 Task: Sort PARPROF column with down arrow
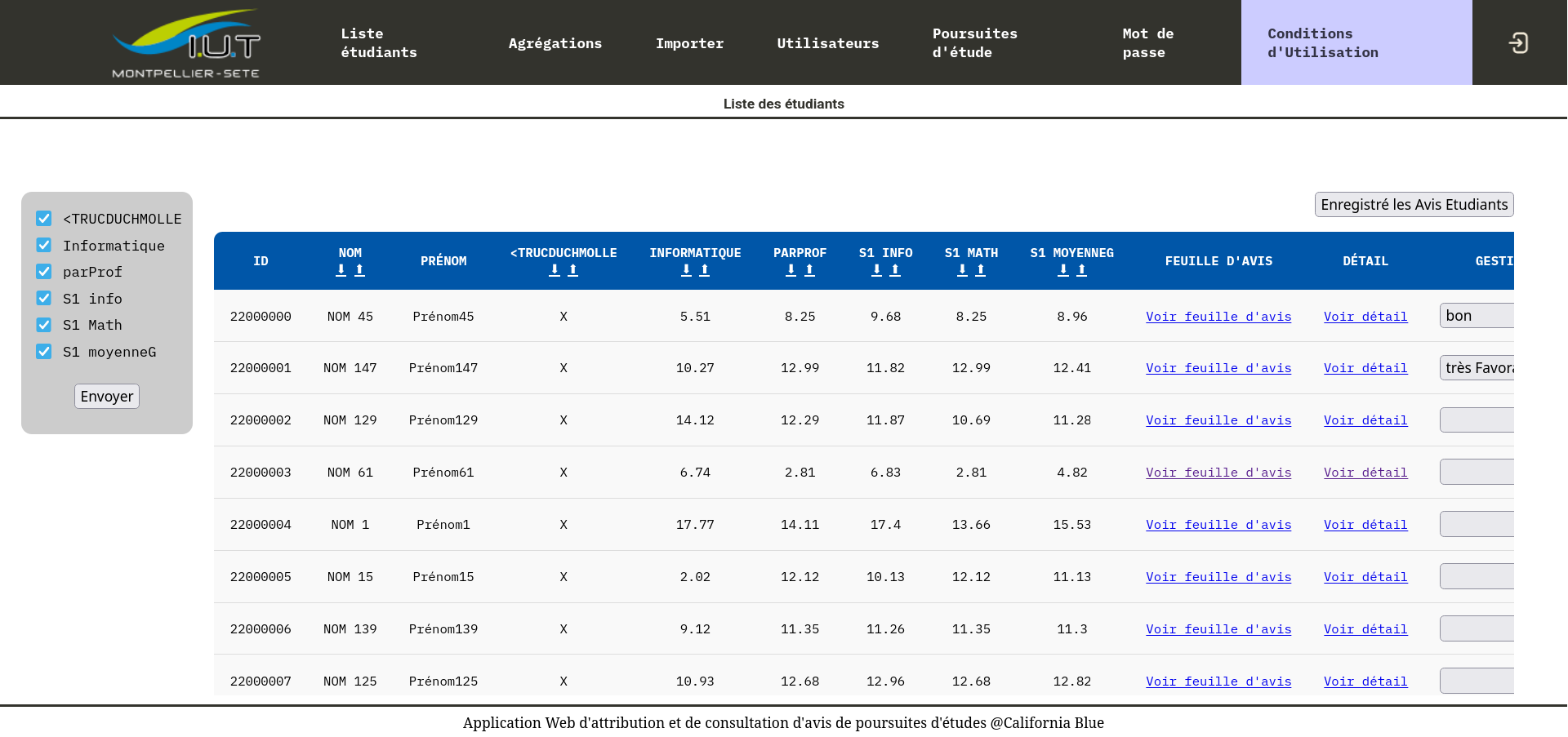point(791,270)
